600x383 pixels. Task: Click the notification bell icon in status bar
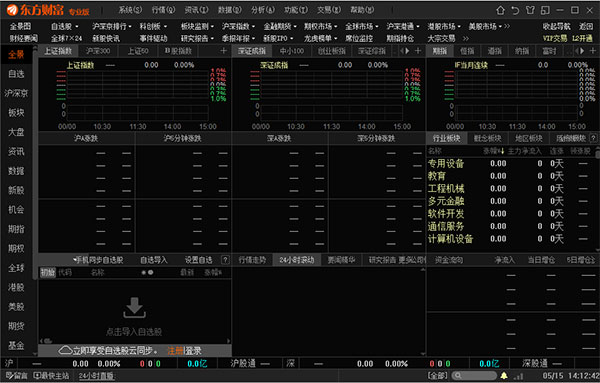504,375
